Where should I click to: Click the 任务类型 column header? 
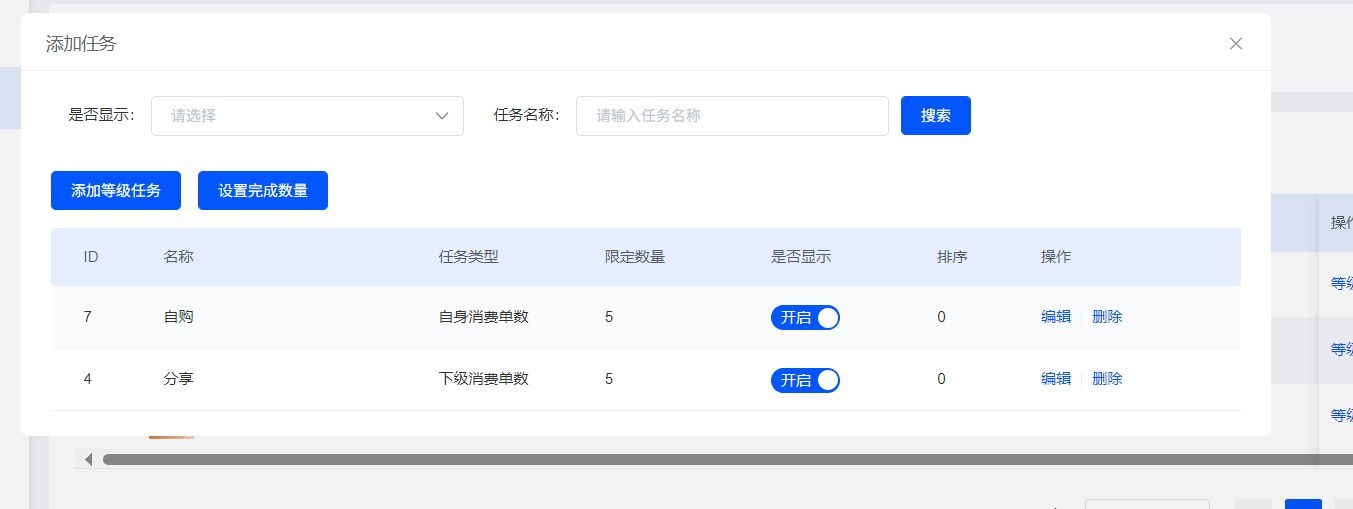pos(468,257)
